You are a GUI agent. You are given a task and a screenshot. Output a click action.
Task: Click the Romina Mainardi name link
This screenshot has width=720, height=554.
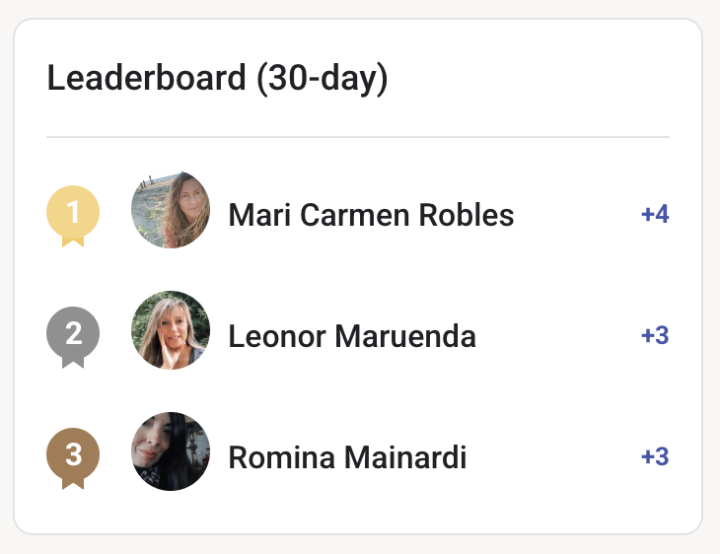pos(348,457)
